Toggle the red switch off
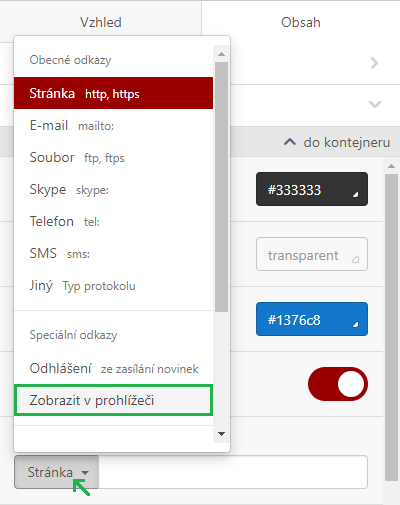The image size is (400, 505). pos(338,384)
